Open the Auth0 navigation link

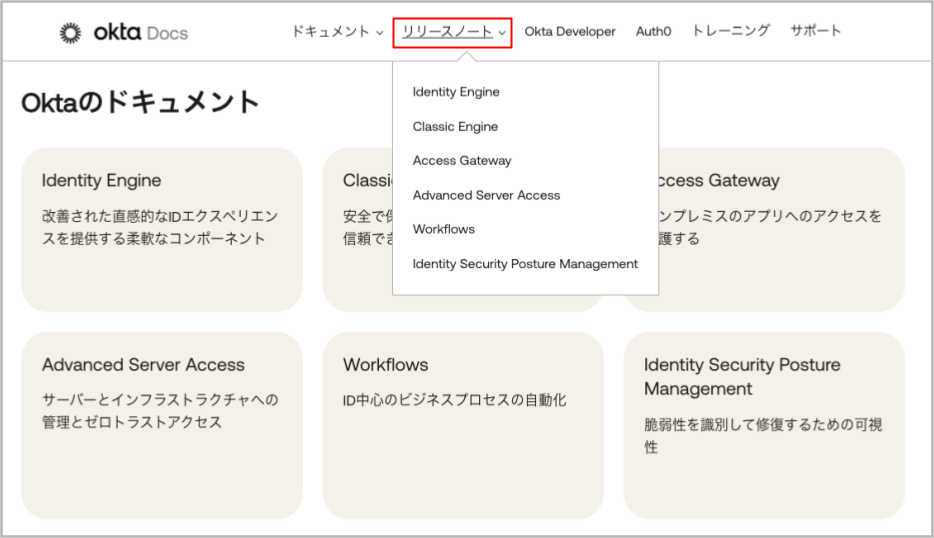point(654,32)
